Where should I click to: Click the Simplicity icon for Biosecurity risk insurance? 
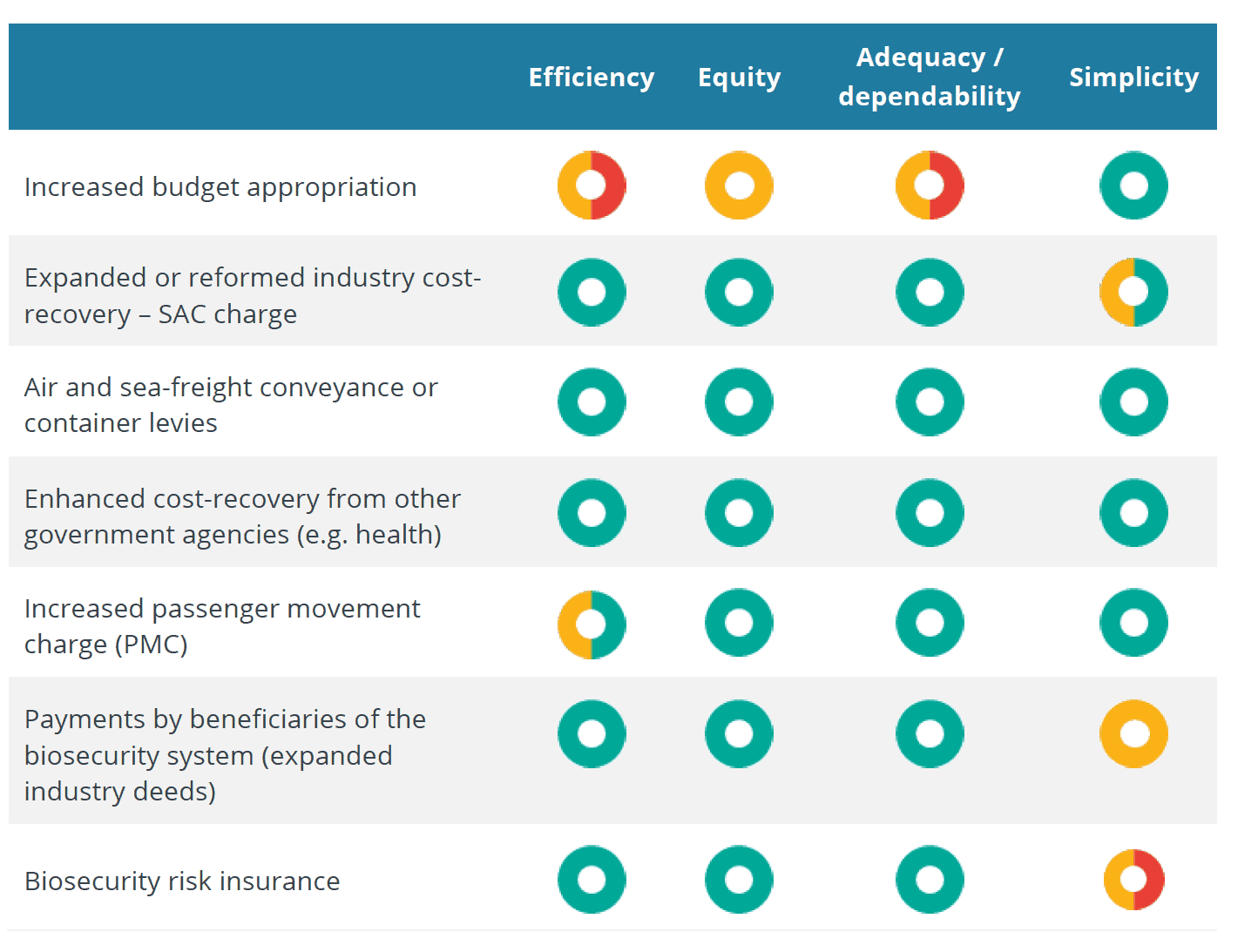1133,879
